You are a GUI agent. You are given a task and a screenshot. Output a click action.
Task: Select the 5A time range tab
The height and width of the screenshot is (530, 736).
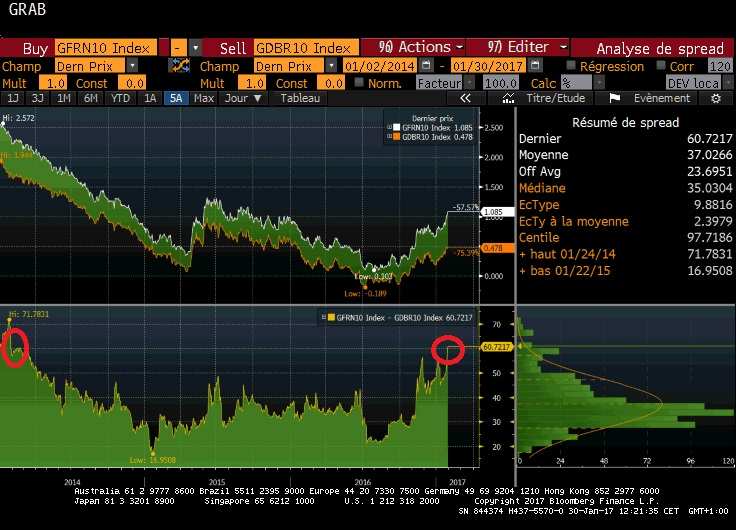click(176, 99)
